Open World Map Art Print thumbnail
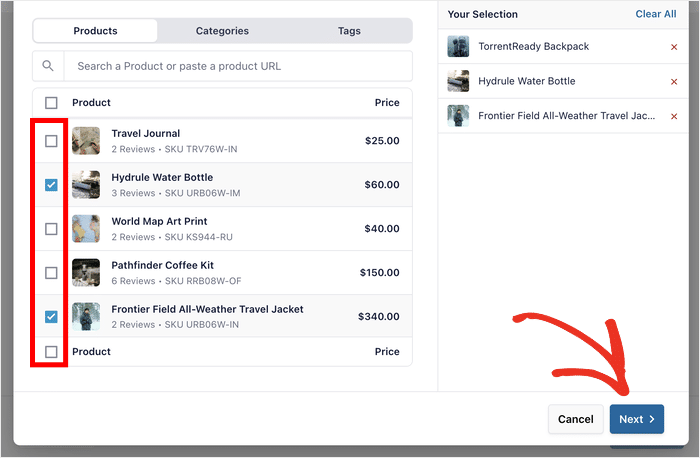This screenshot has height=458, width=700. click(x=86, y=229)
